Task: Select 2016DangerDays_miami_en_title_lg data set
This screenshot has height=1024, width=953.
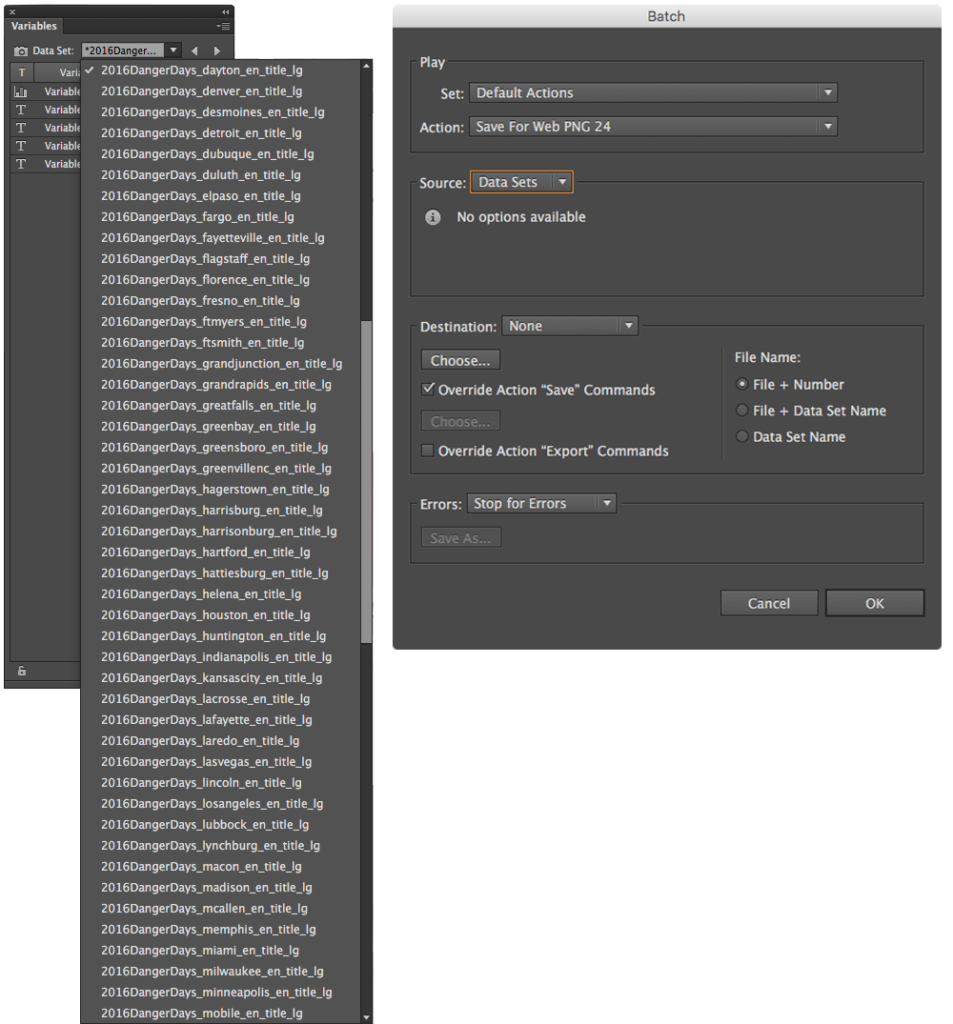Action: pyautogui.click(x=200, y=950)
